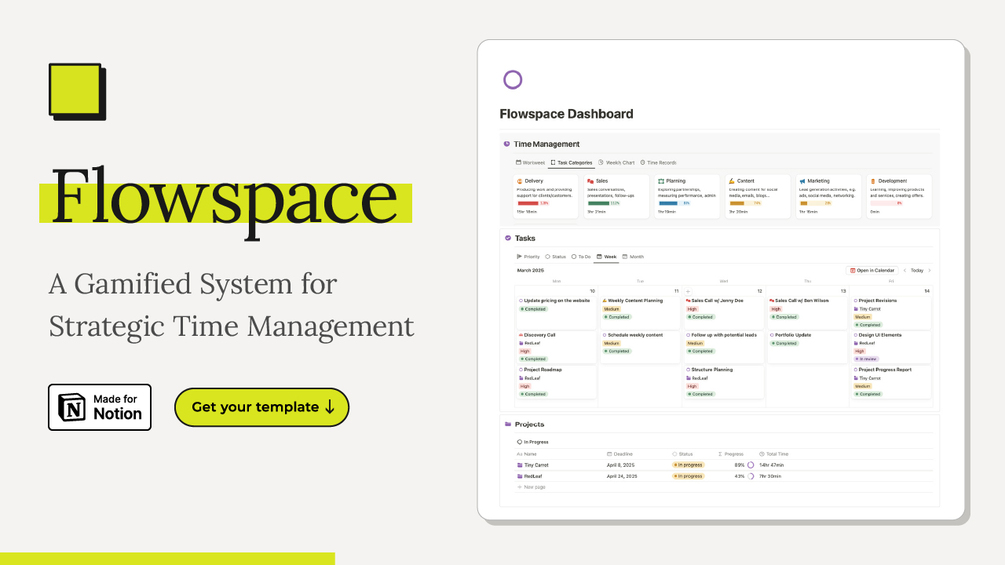This screenshot has height=565, width=1005.
Task: Open the Delivery category card
Action: tap(545, 196)
